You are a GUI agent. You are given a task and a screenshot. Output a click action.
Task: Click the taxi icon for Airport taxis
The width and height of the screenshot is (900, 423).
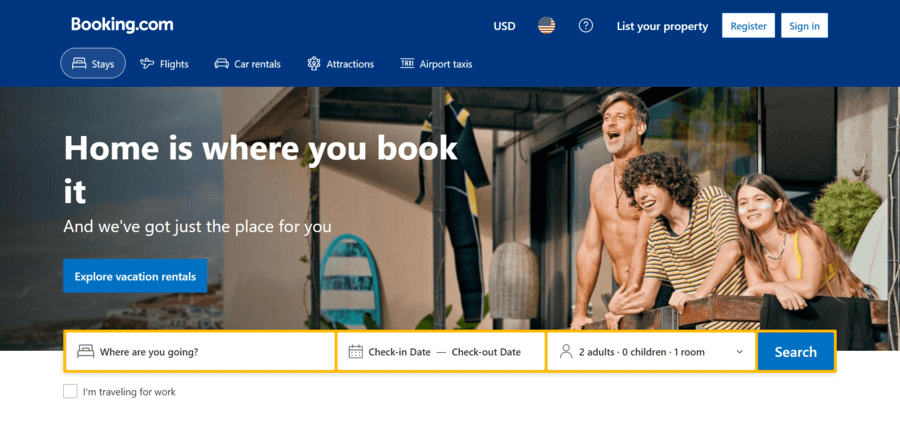(x=407, y=63)
